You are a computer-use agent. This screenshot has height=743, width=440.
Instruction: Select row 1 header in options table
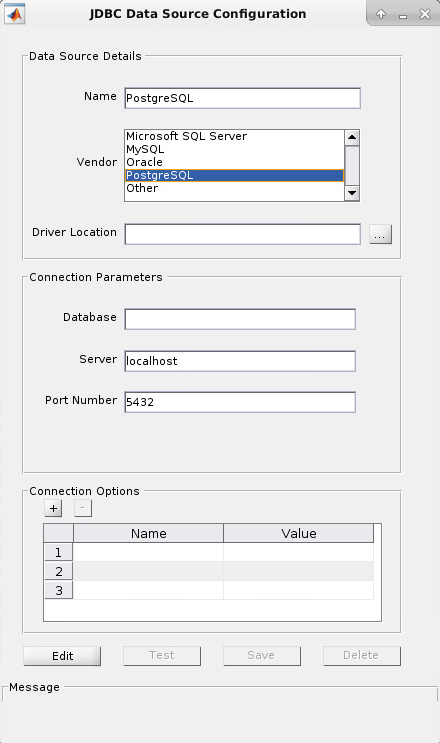59,553
